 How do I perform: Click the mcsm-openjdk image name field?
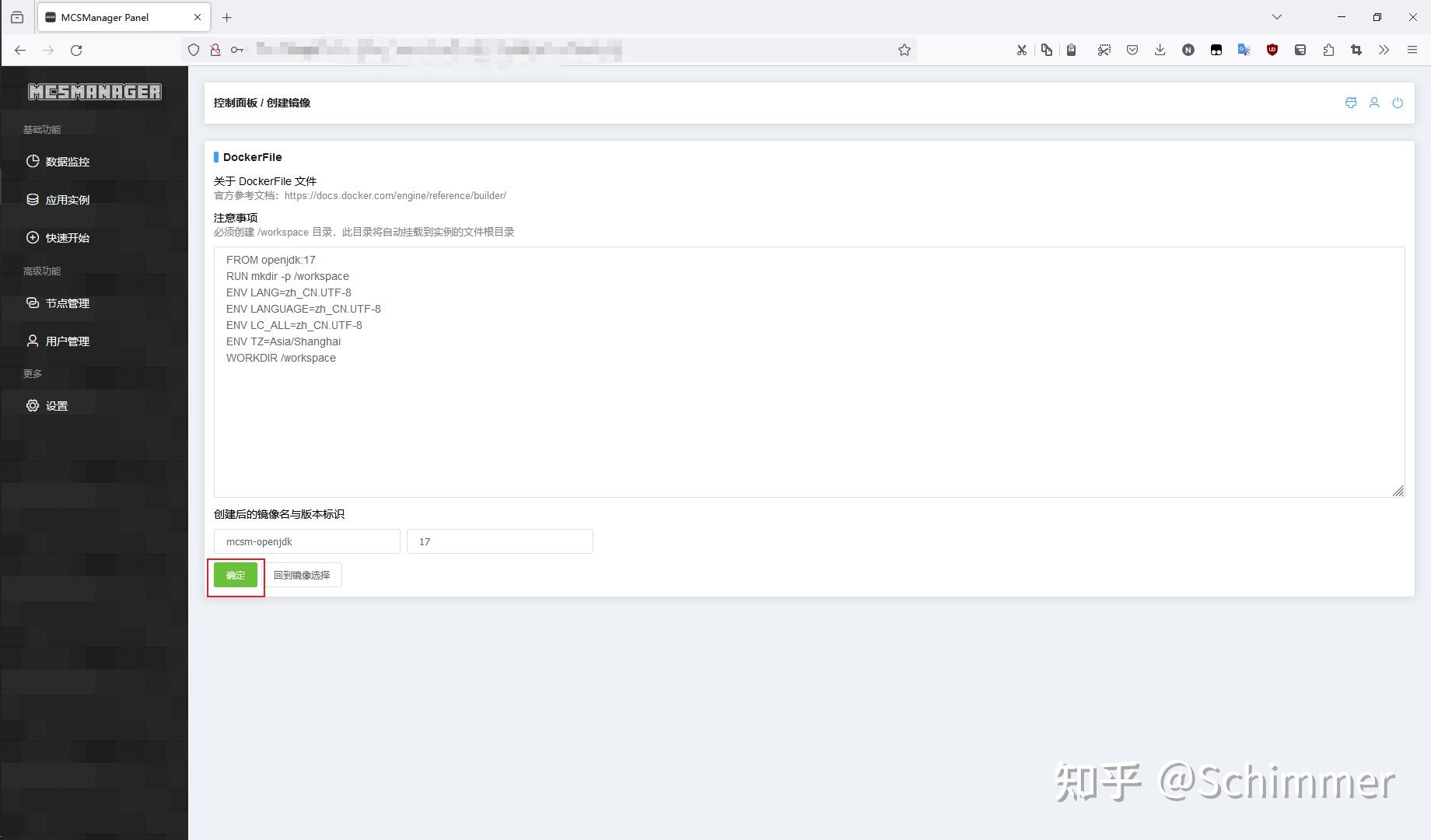(306, 541)
